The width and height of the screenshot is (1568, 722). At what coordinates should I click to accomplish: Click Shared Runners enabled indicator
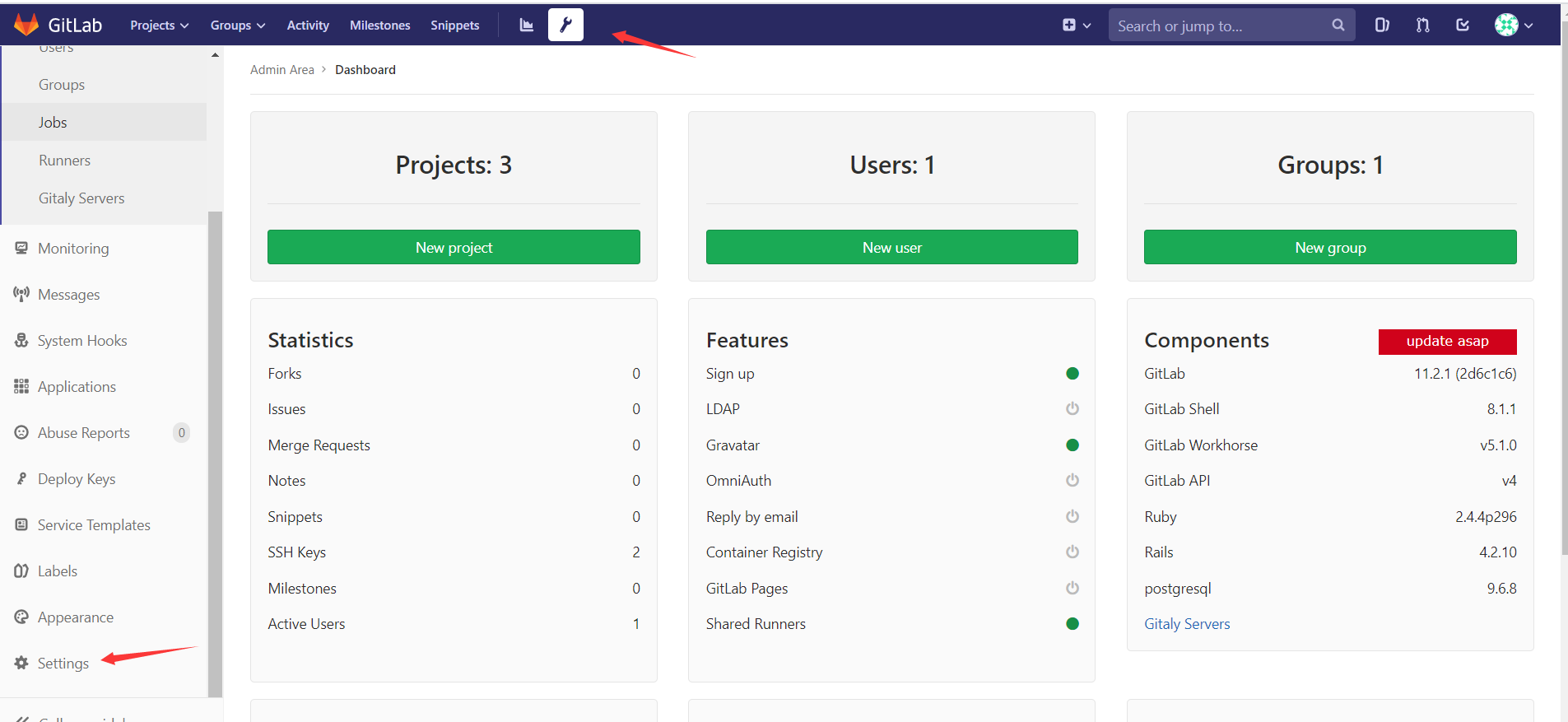tap(1072, 624)
